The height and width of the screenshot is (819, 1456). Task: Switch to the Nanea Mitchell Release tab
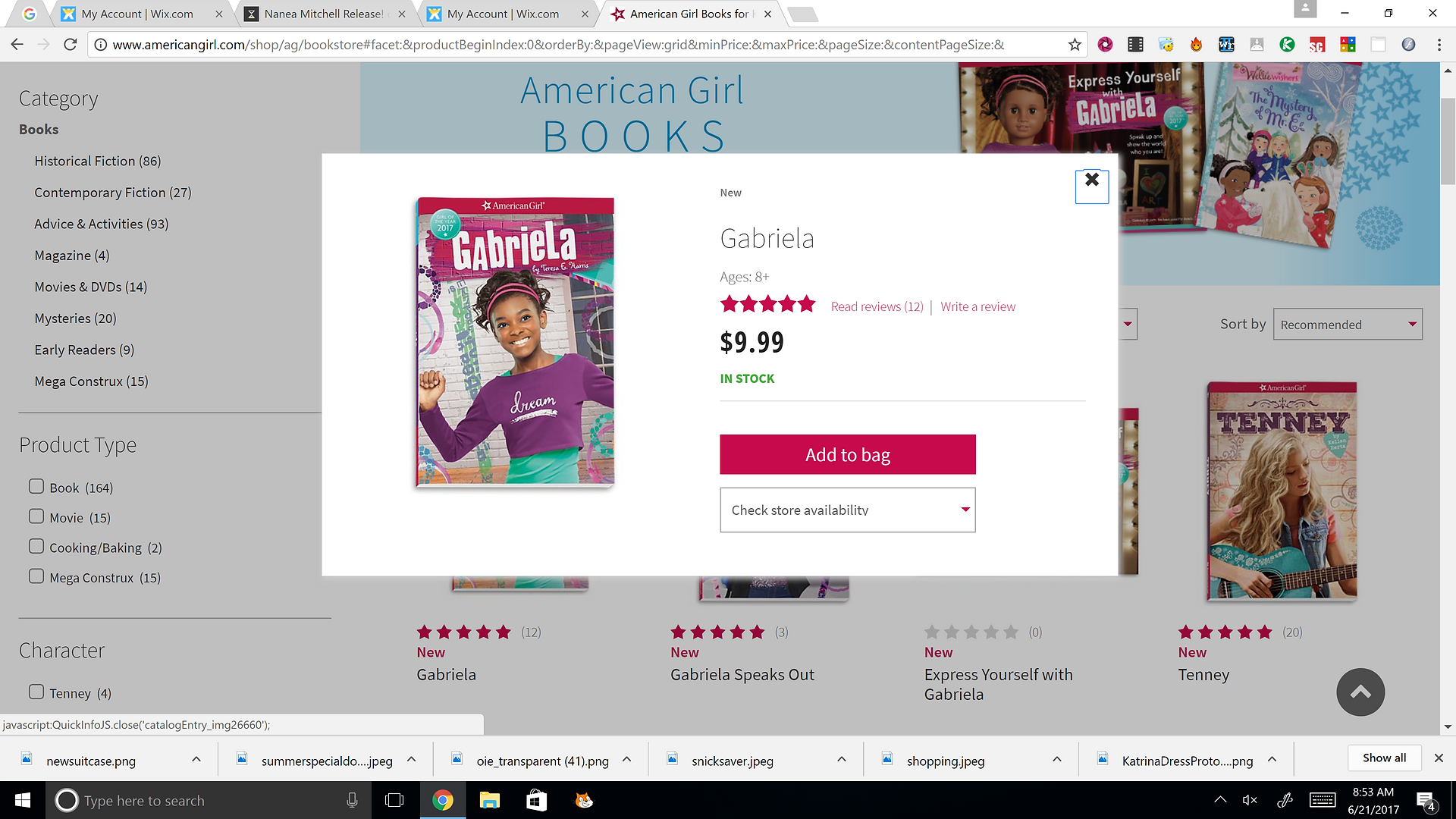324,14
